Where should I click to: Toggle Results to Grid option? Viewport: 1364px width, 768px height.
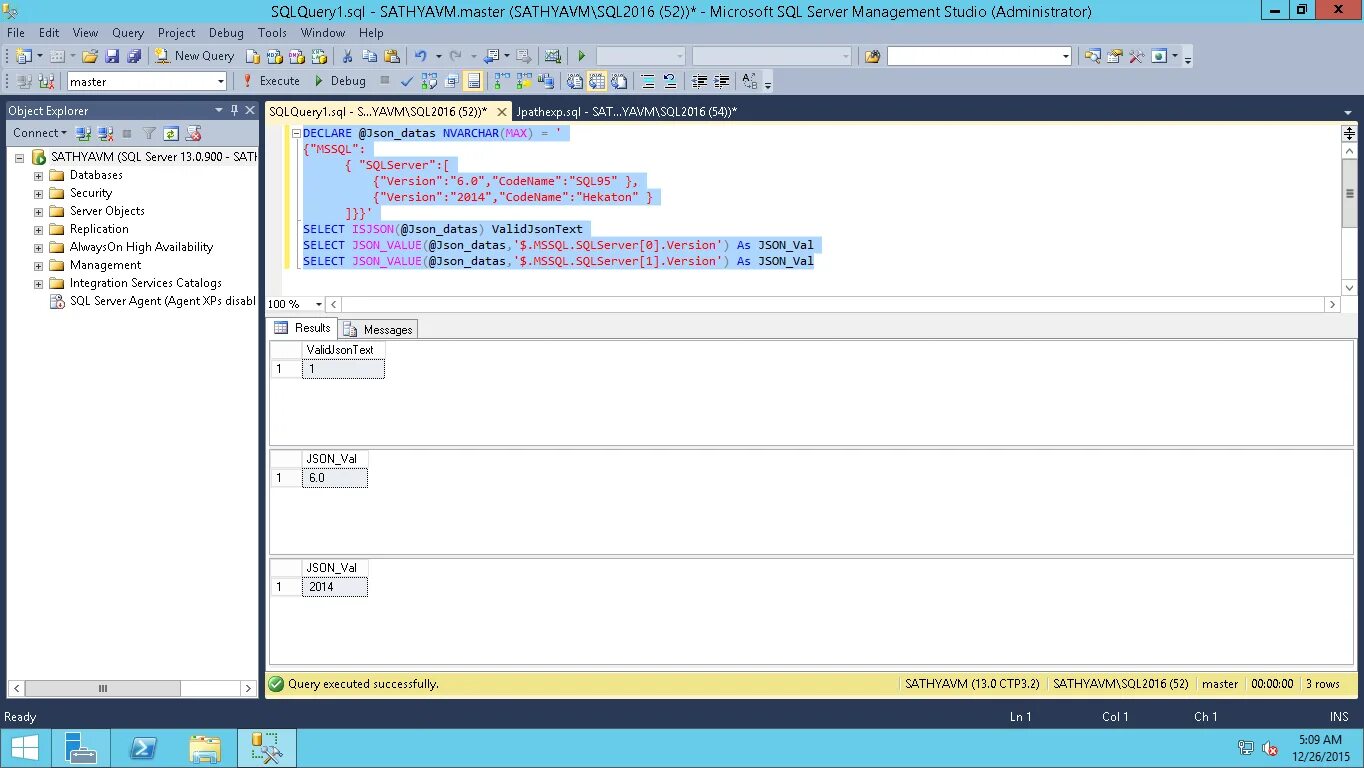(x=597, y=81)
